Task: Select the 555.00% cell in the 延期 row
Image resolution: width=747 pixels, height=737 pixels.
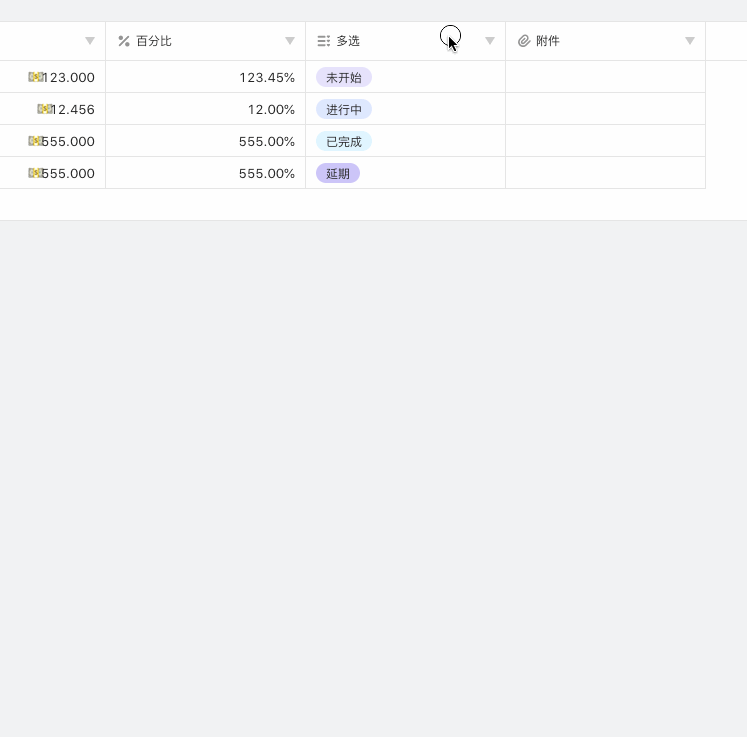Action: 205,172
